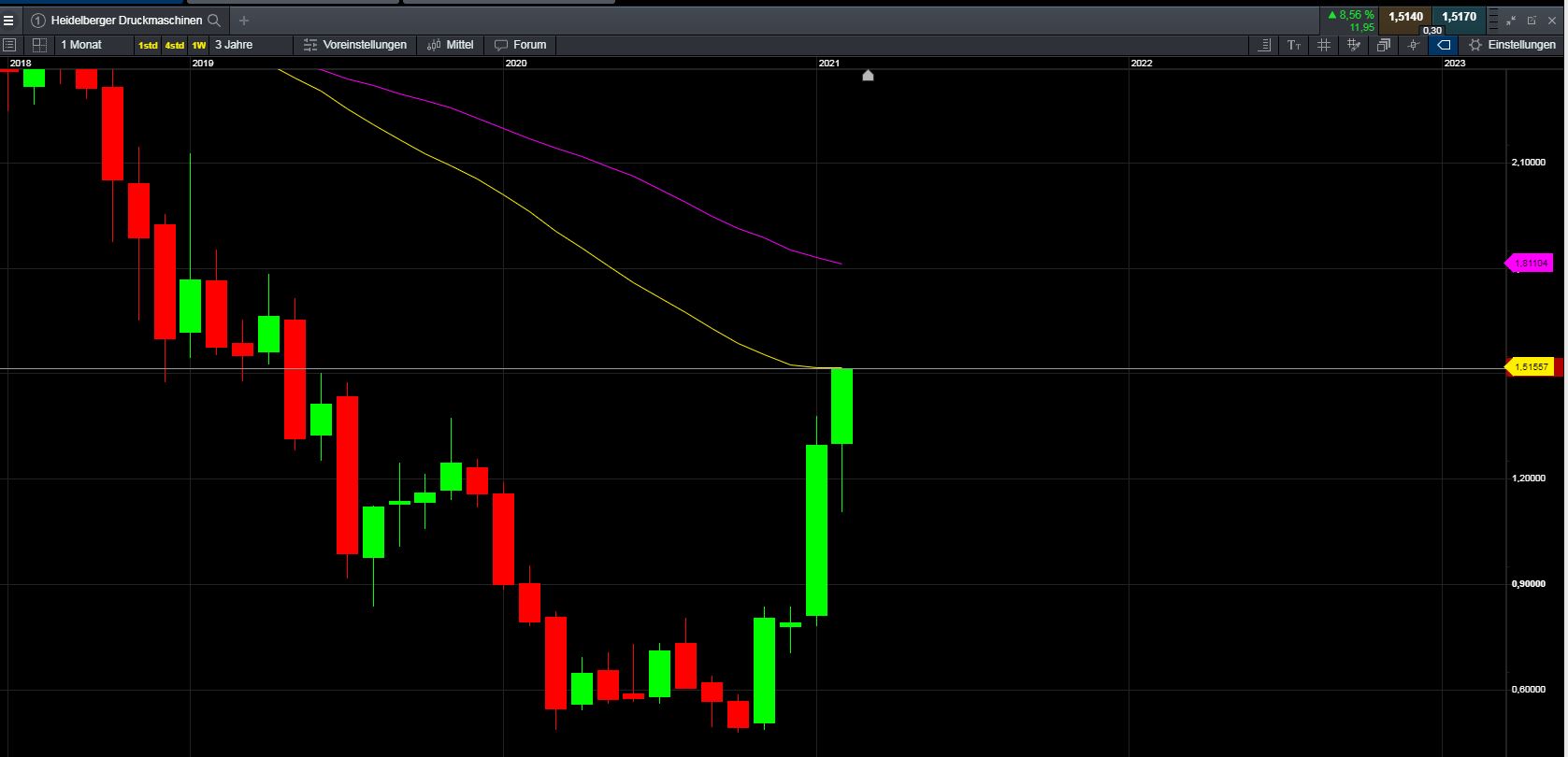Toggle the crosshair candlestick icon
1568x757 pixels.
click(x=1414, y=45)
